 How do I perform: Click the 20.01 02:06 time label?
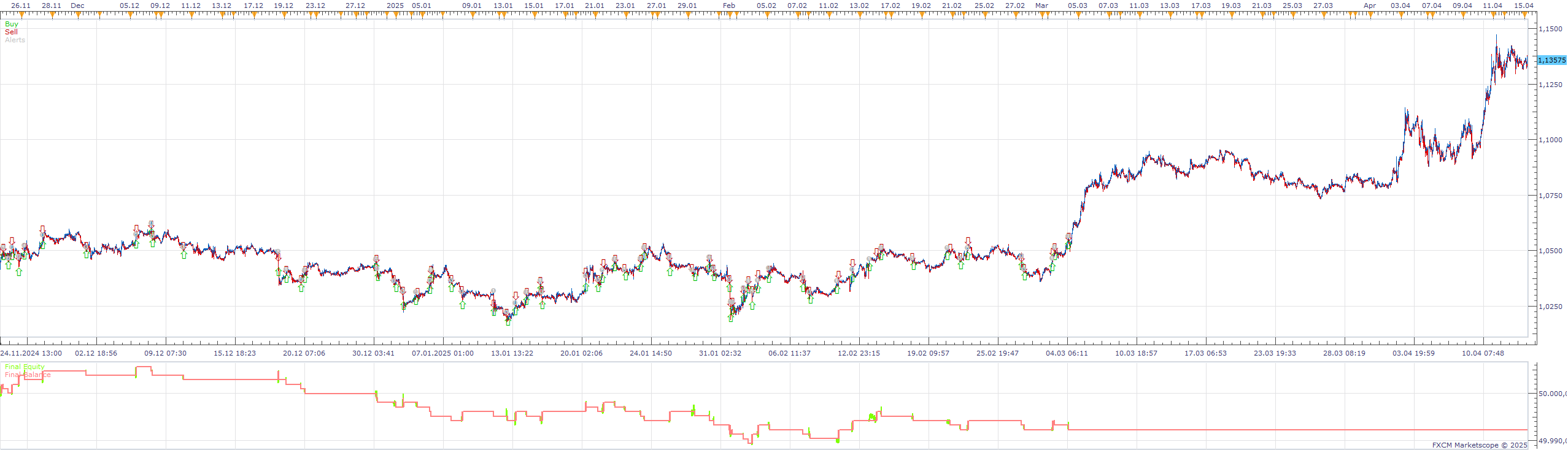(581, 353)
